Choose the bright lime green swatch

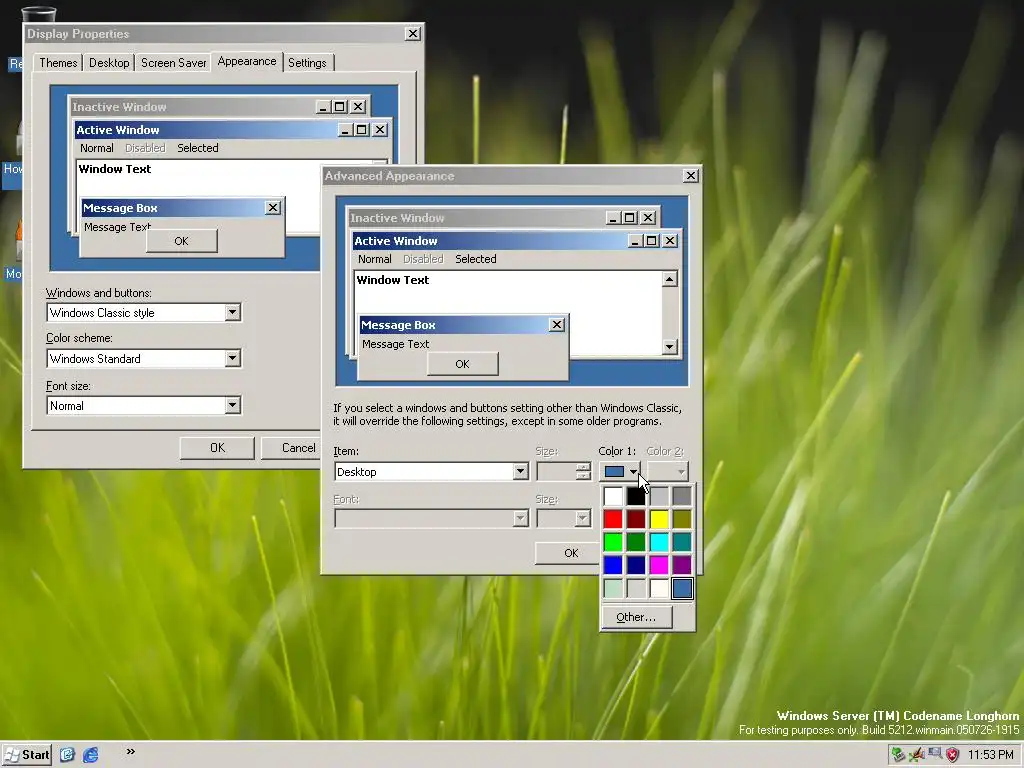(x=613, y=542)
